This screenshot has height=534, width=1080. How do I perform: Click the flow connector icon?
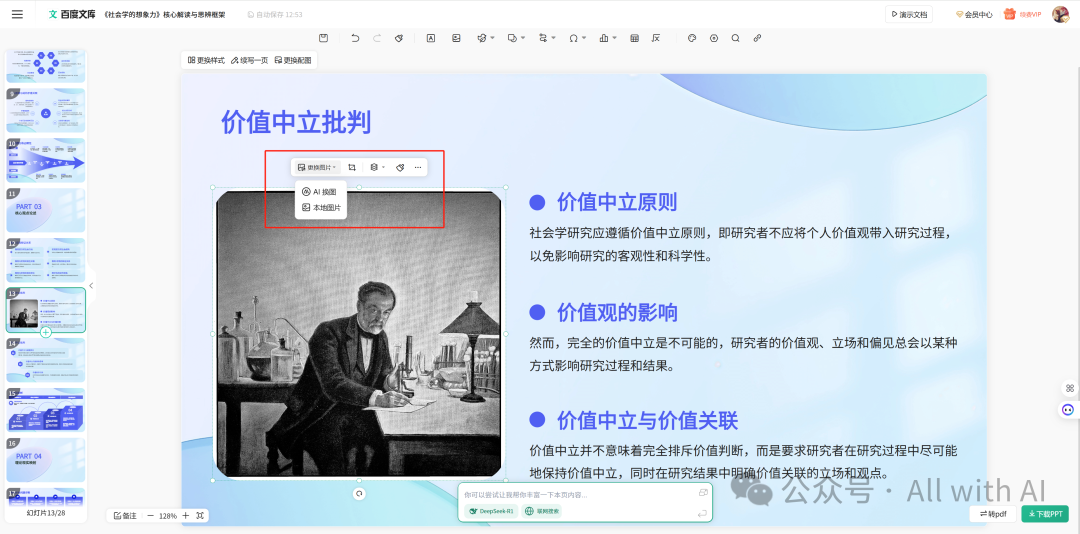543,39
